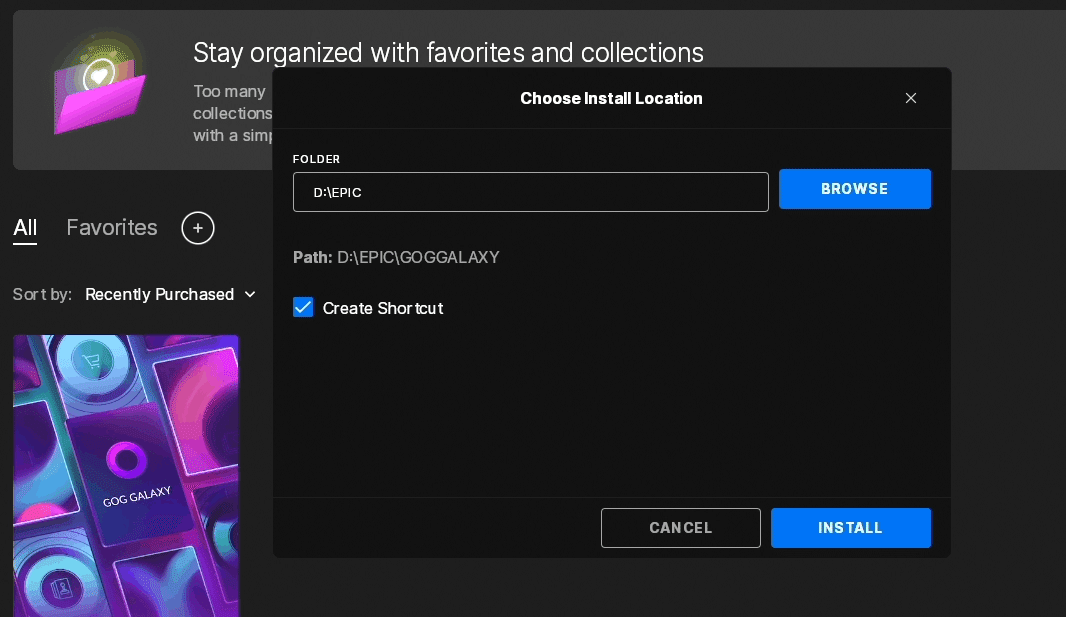Click the Install button

(850, 528)
